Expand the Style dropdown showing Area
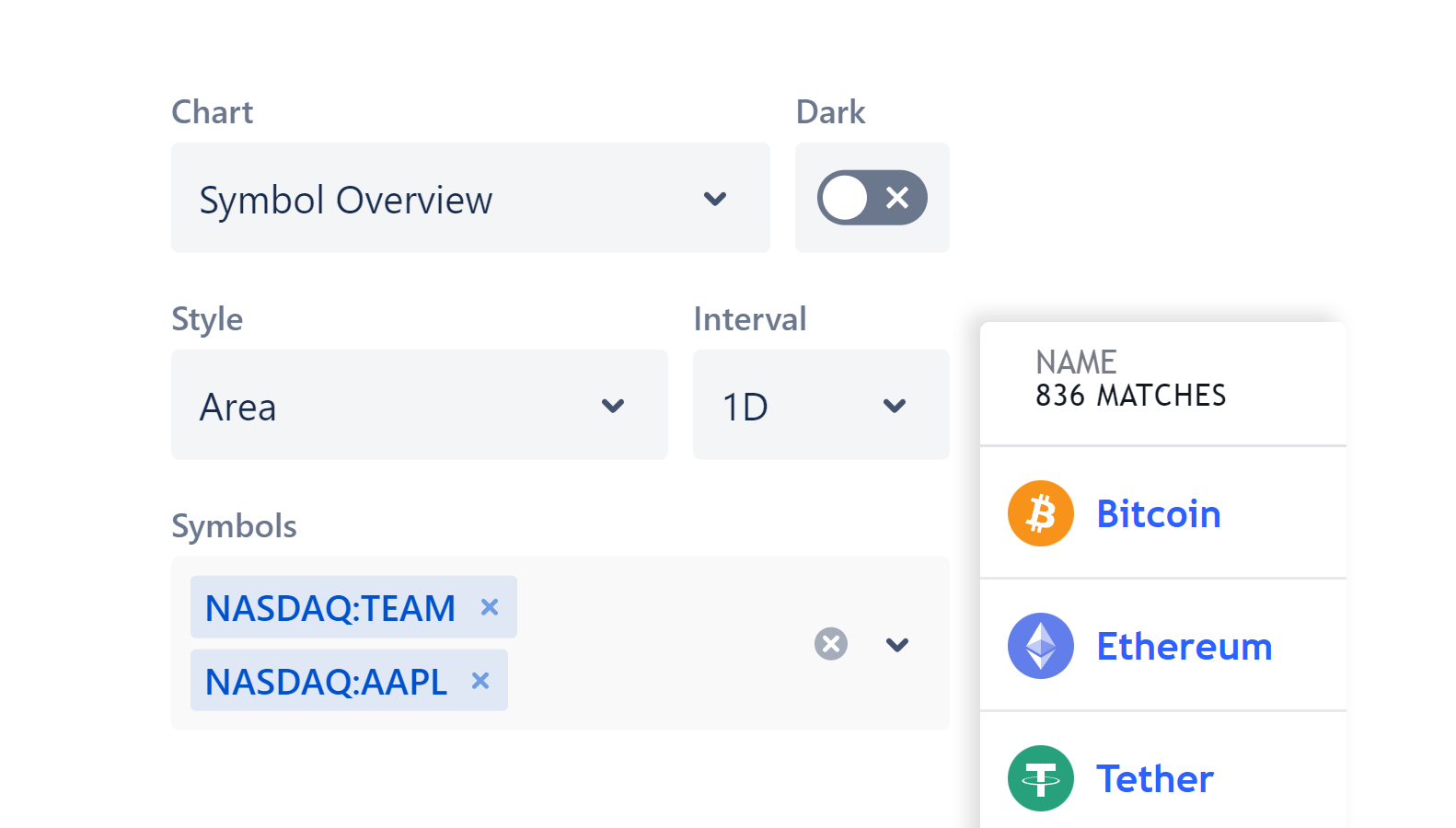This screenshot has height=828, width=1456. point(613,406)
